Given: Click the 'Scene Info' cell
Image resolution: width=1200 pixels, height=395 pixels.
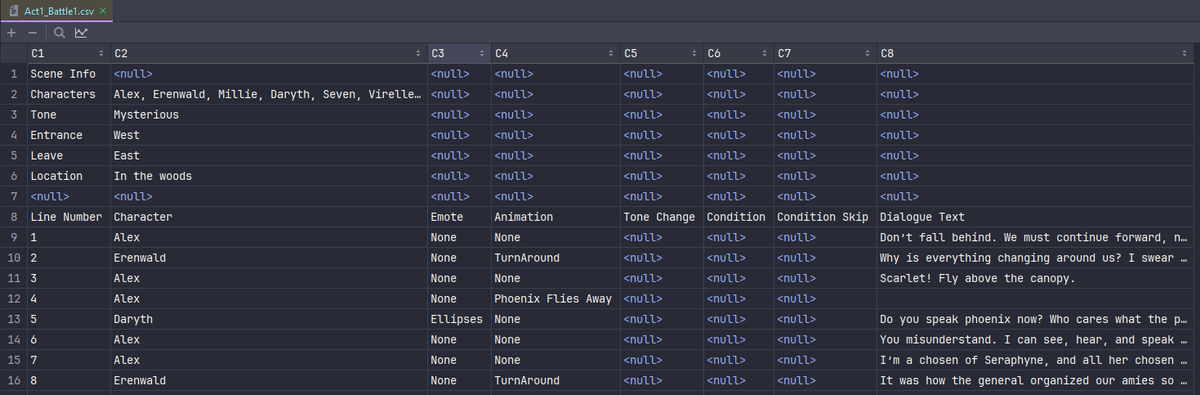Looking at the screenshot, I should pyautogui.click(x=68, y=74).
